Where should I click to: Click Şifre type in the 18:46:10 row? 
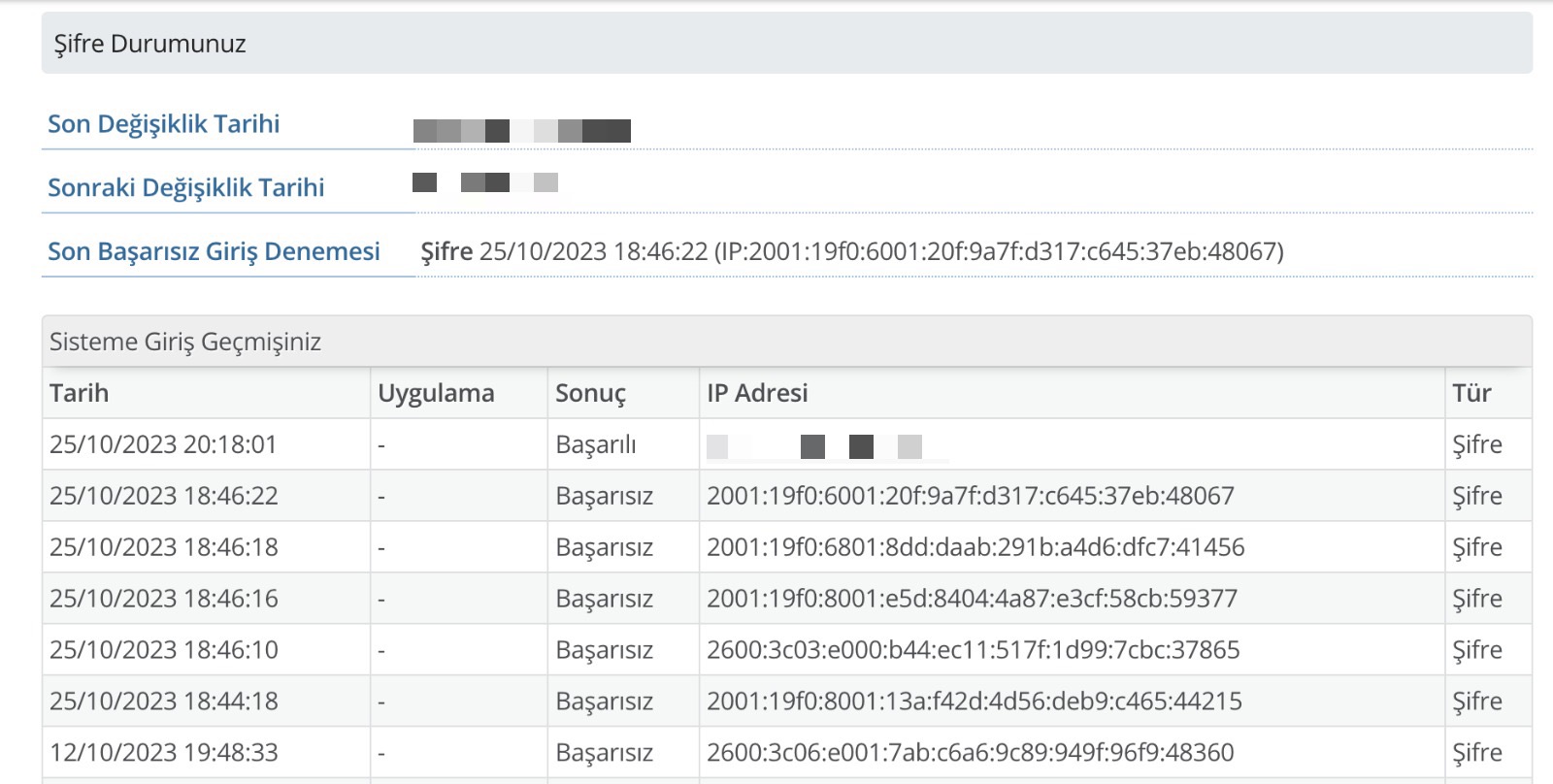point(1477,650)
